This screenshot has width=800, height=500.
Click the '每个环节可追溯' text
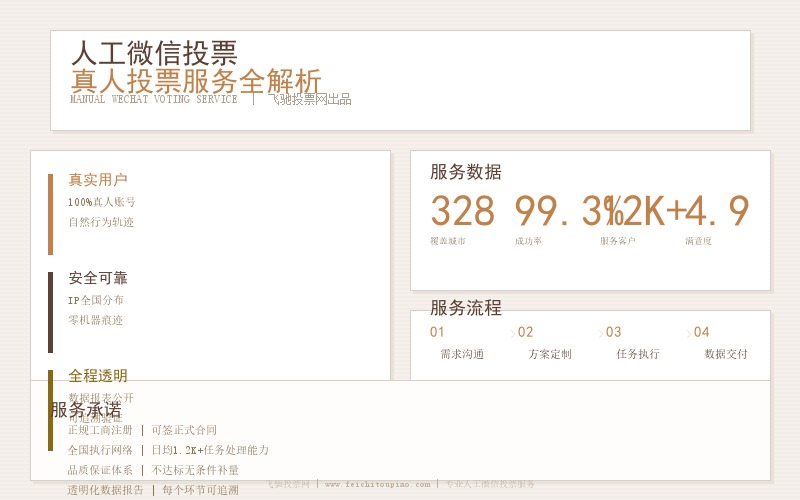201,490
